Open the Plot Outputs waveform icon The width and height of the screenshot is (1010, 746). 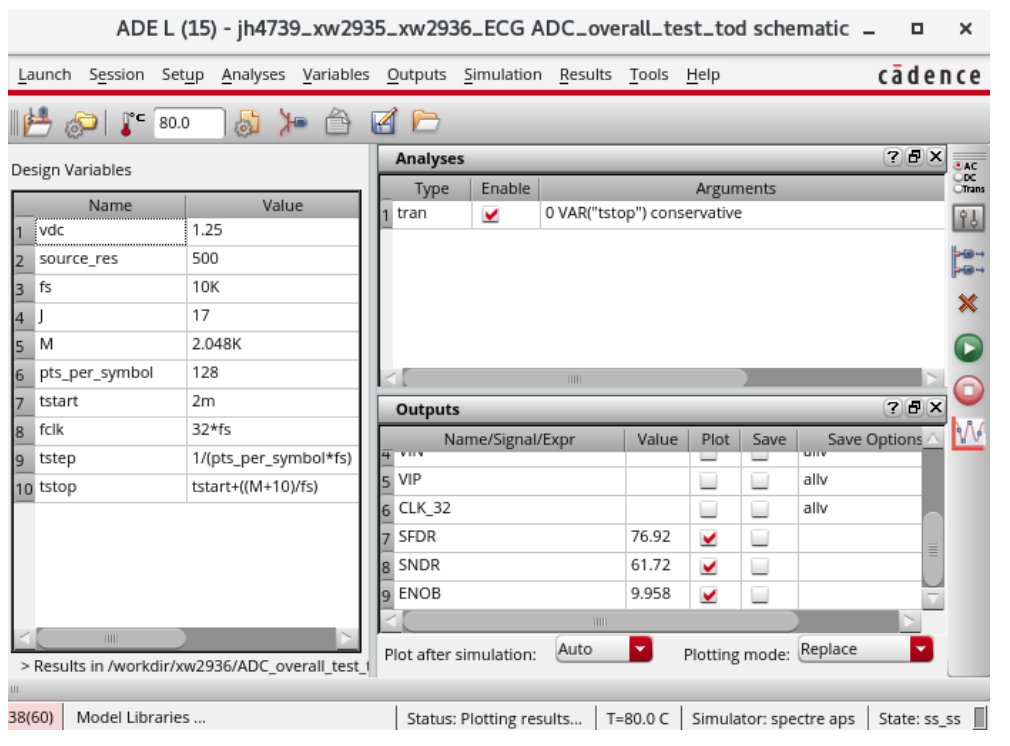968,433
